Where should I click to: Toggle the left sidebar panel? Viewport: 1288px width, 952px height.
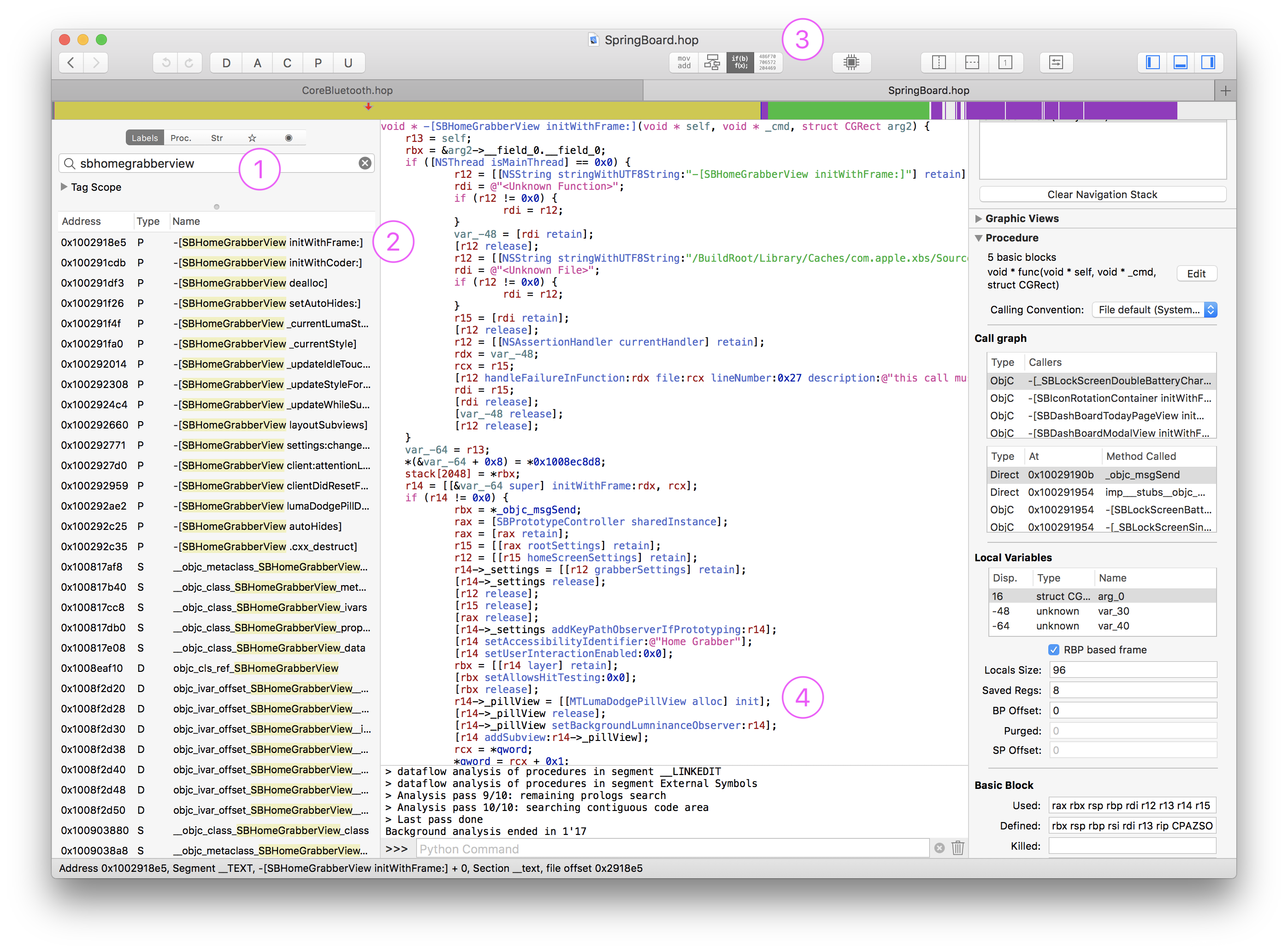point(1152,62)
